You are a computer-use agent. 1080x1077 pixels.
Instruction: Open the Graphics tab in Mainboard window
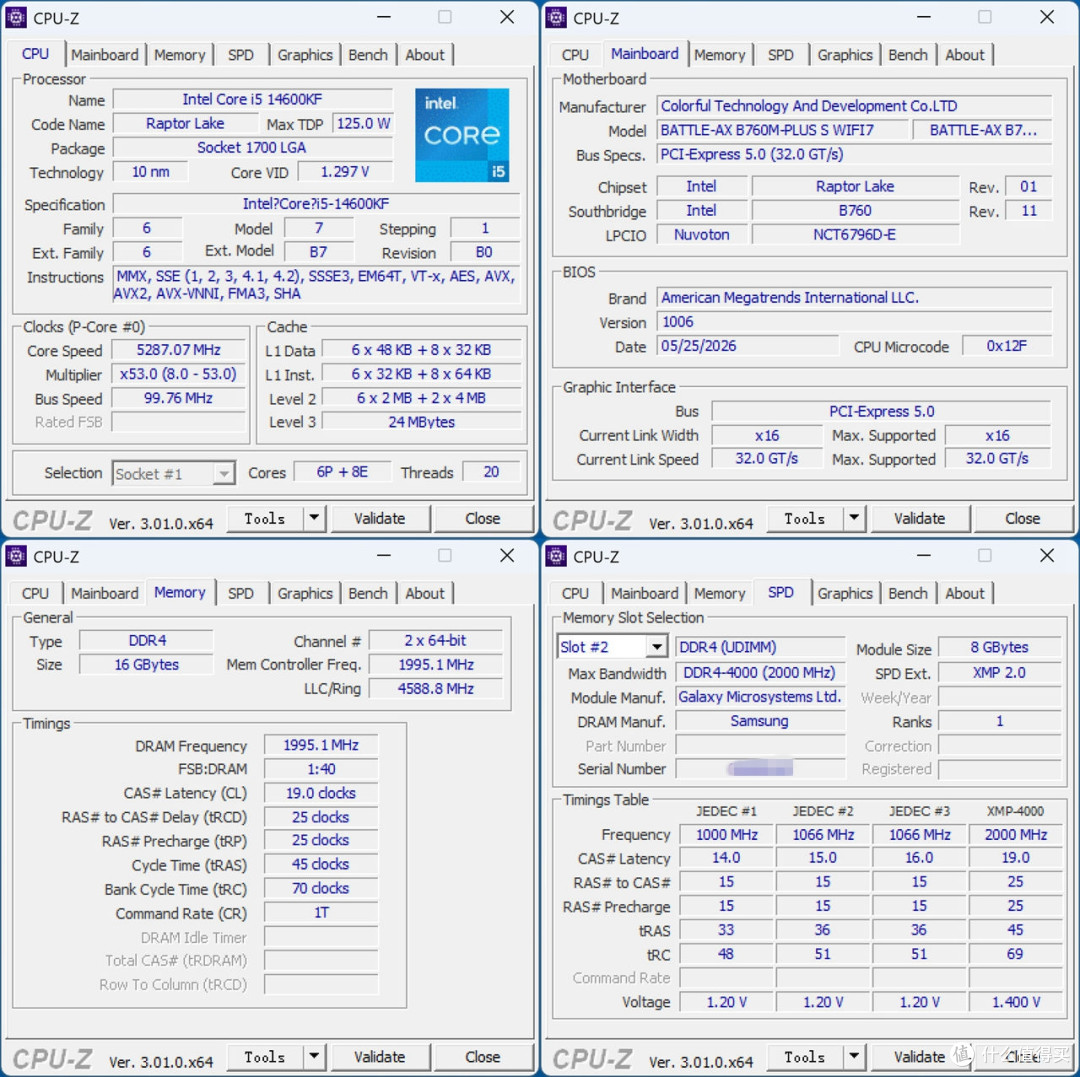pyautogui.click(x=844, y=54)
